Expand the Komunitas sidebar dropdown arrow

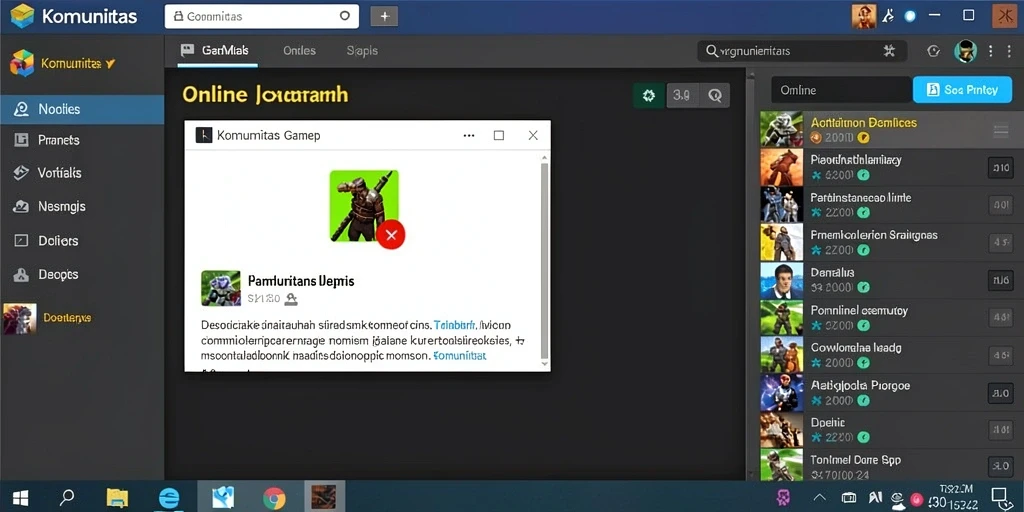click(110, 63)
